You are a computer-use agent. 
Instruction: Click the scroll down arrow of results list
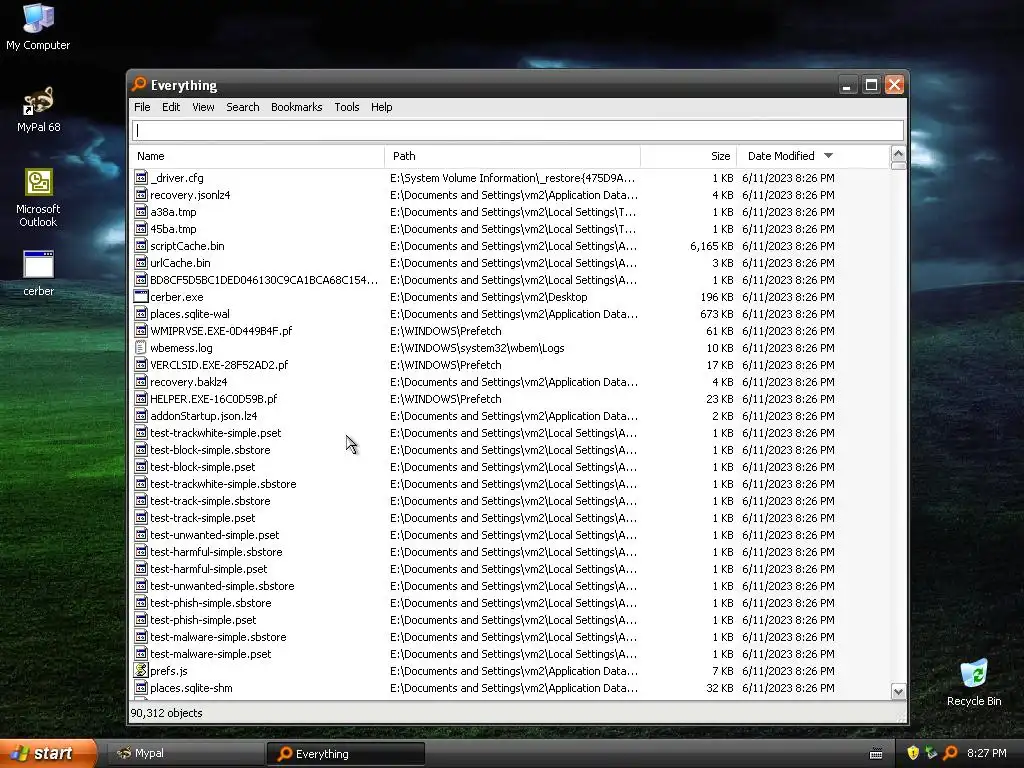pyautogui.click(x=898, y=692)
